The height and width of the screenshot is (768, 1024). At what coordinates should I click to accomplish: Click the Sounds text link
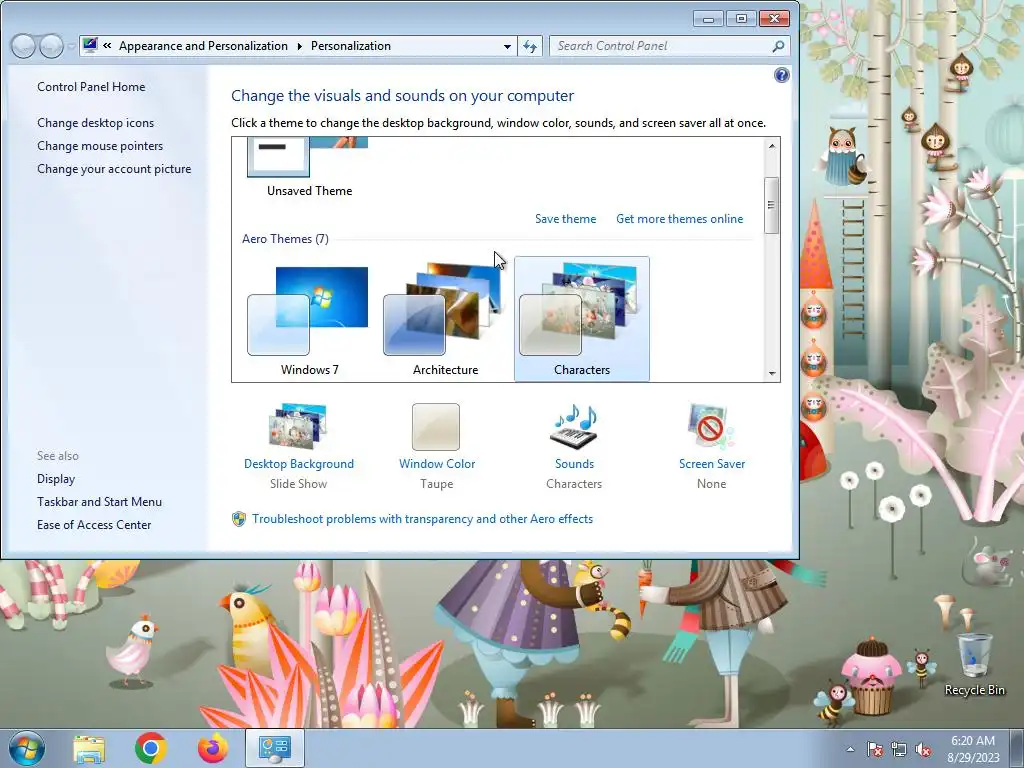(574, 464)
